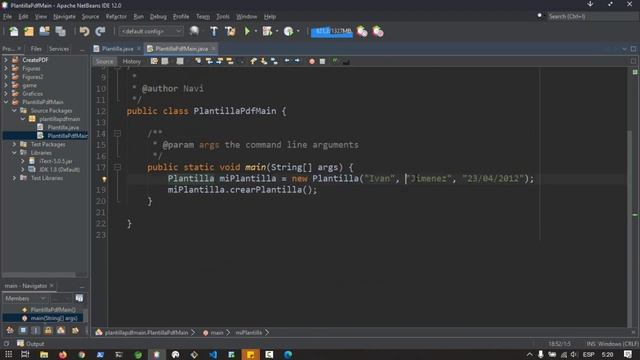Viewport: 640px width, 360px height.
Task: Switch to the Plantilla.java editor tab
Action: tap(118, 49)
